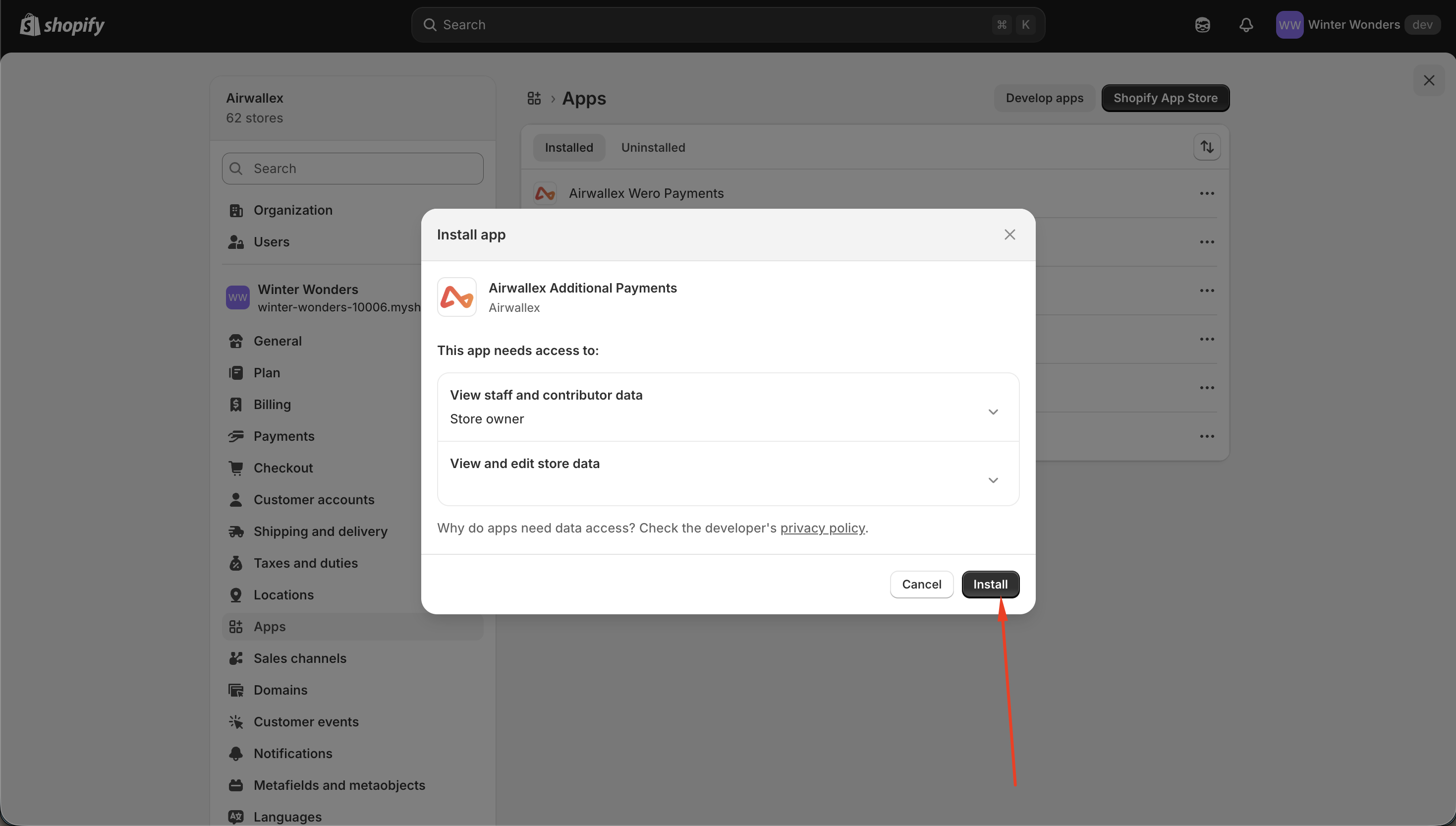
Task: Click the Airwallex Wero Payments app logo
Action: pyautogui.click(x=545, y=193)
